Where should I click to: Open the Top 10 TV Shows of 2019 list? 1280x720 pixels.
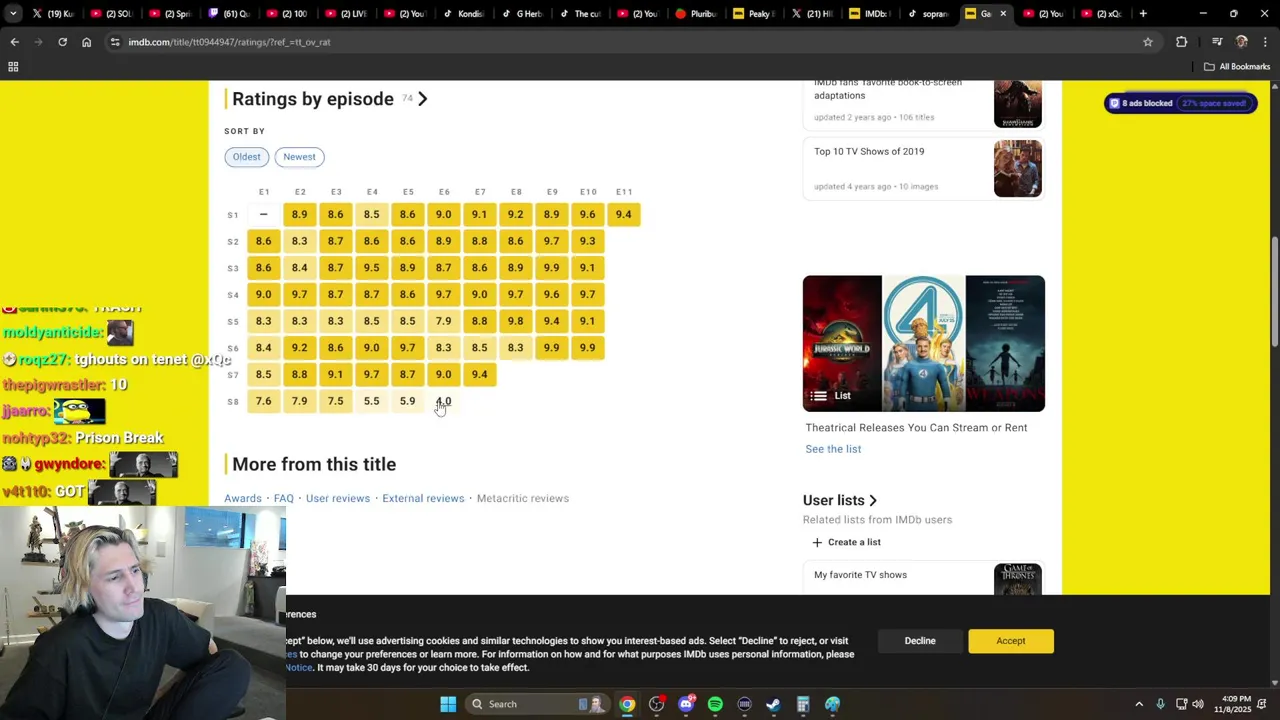tap(924, 168)
